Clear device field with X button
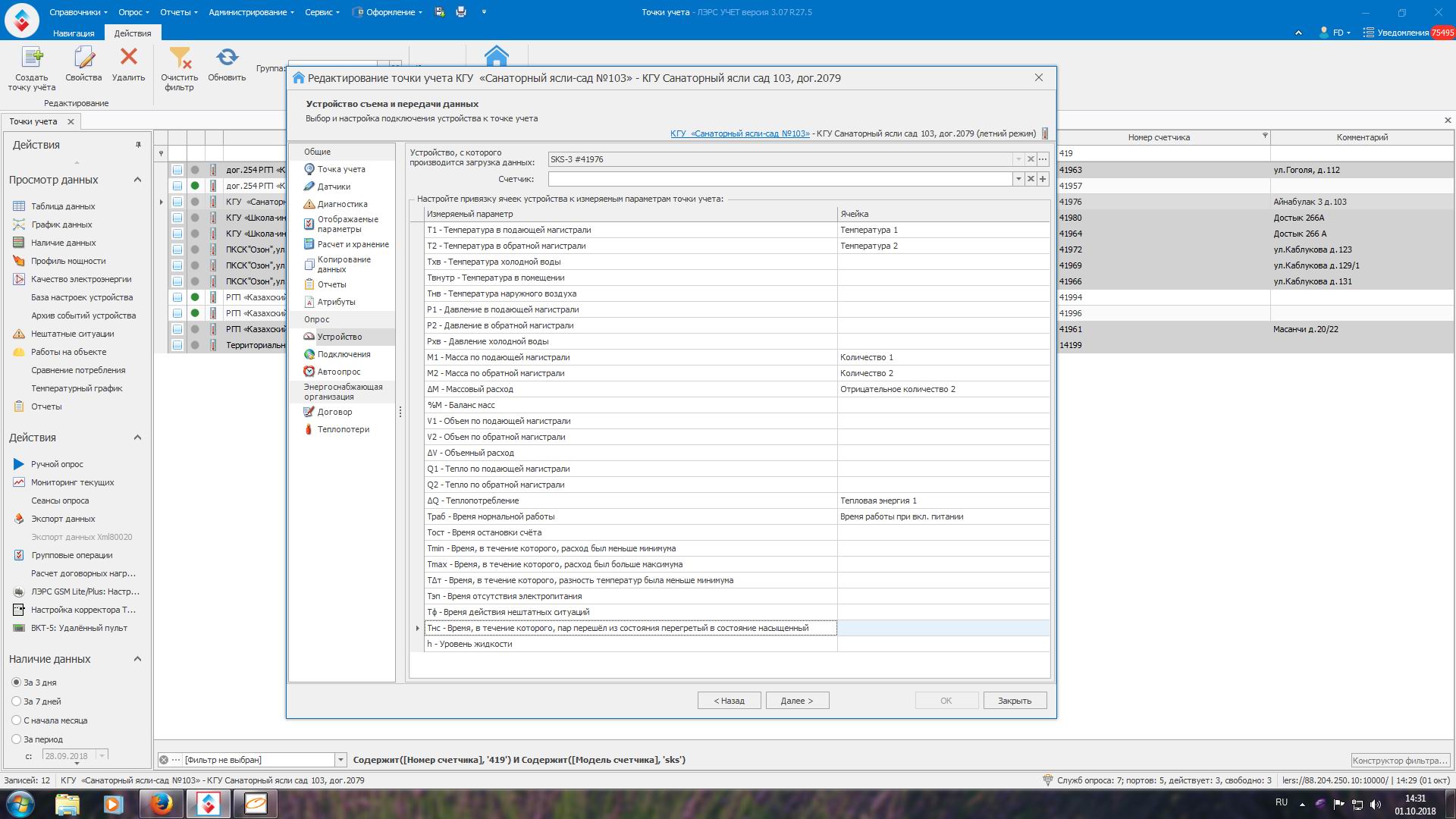This screenshot has height=819, width=1456. [1031, 159]
